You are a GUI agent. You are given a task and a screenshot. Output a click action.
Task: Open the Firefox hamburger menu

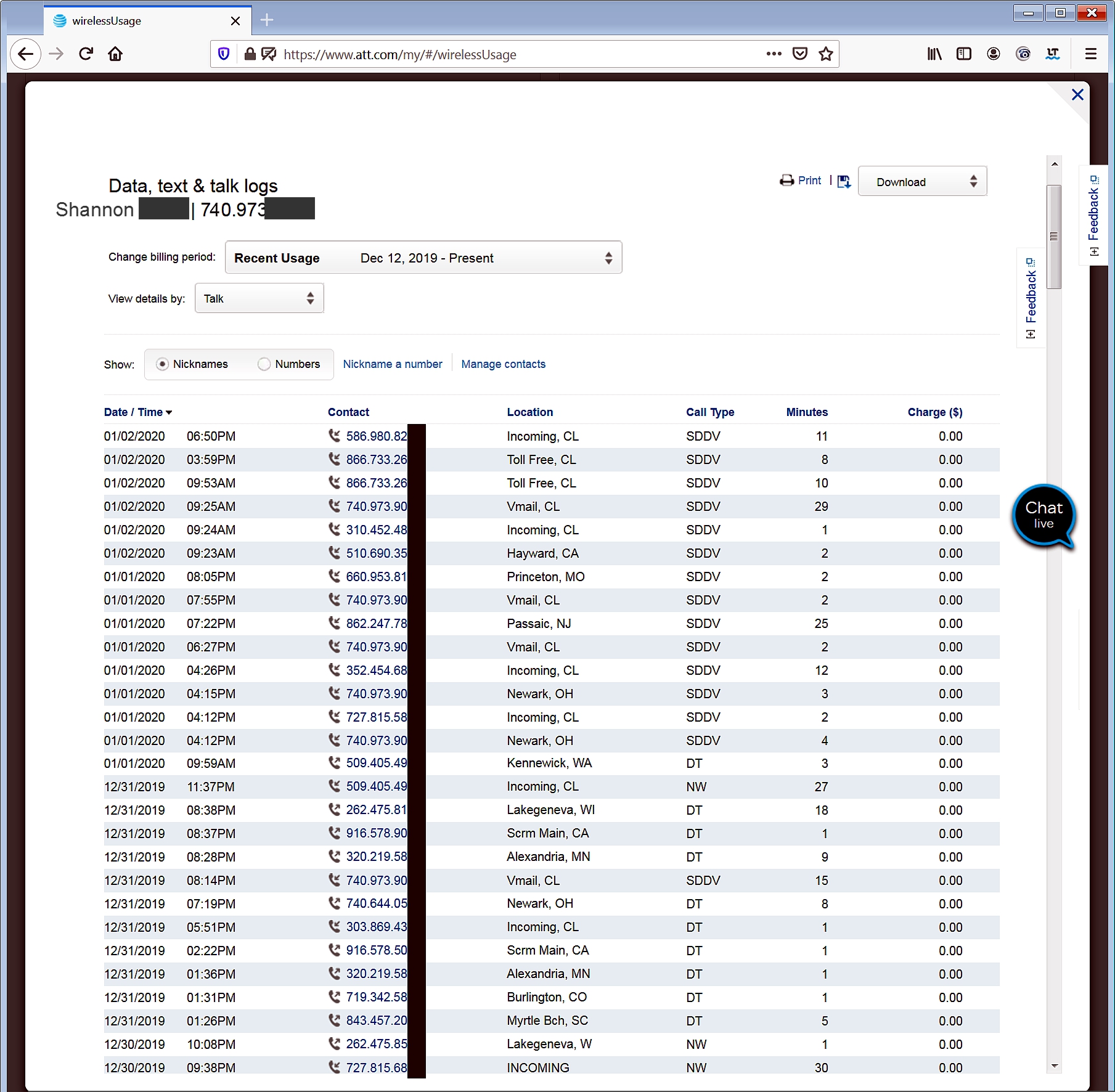[1090, 54]
